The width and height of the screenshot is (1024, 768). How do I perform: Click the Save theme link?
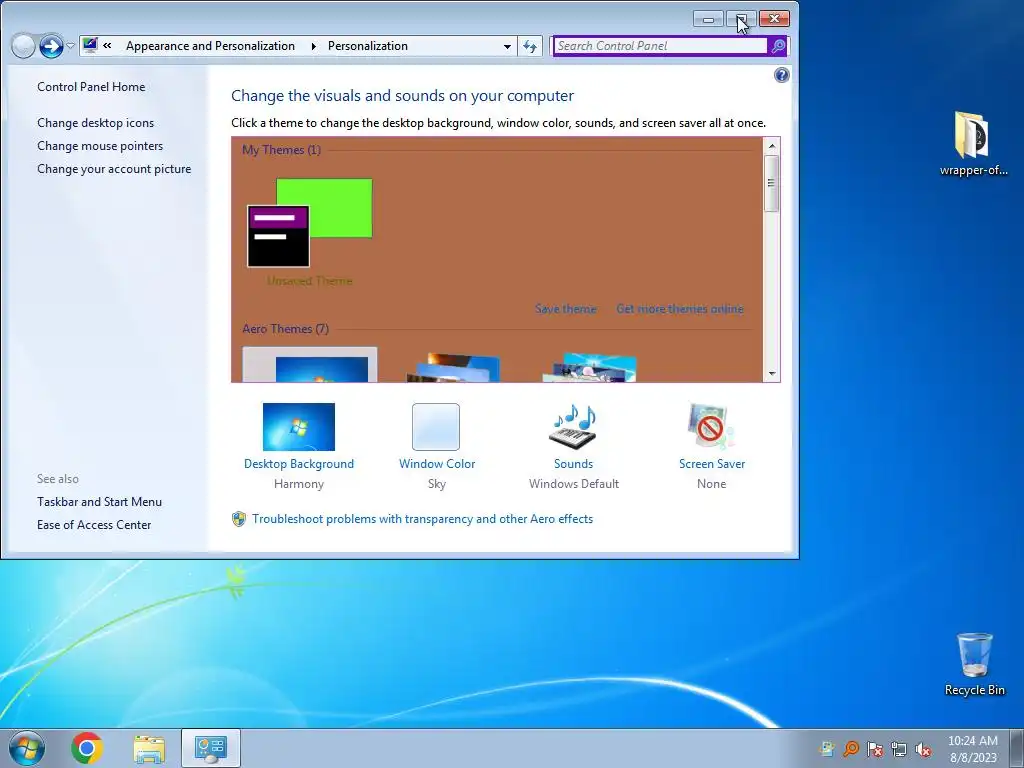(566, 309)
